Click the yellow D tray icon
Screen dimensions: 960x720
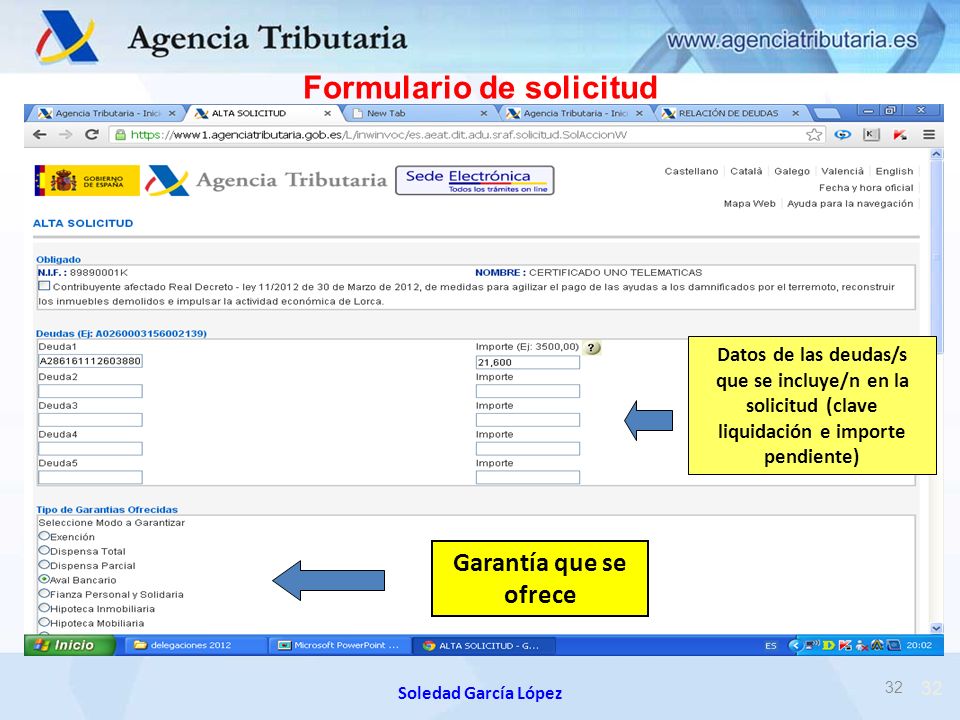pyautogui.click(x=828, y=645)
